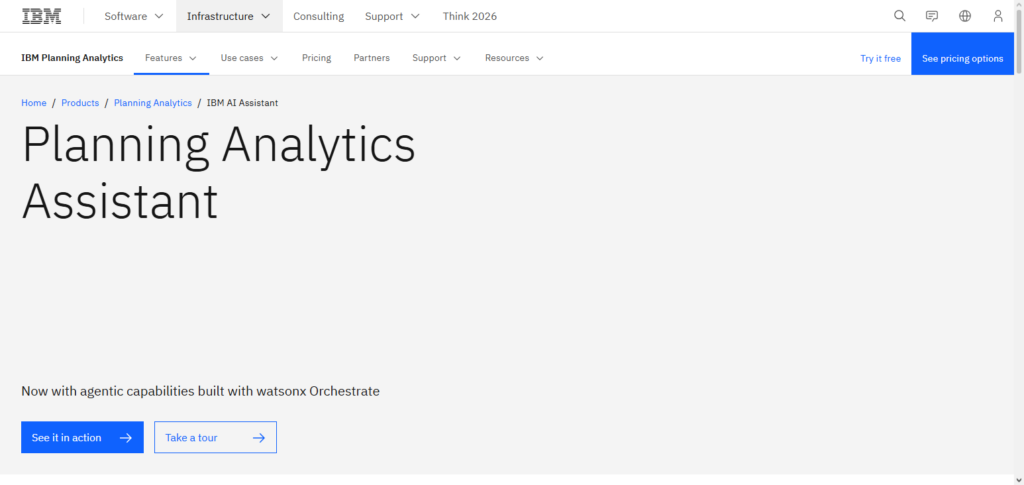The height and width of the screenshot is (485, 1024).
Task: Click the Try it free link
Action: coord(880,59)
